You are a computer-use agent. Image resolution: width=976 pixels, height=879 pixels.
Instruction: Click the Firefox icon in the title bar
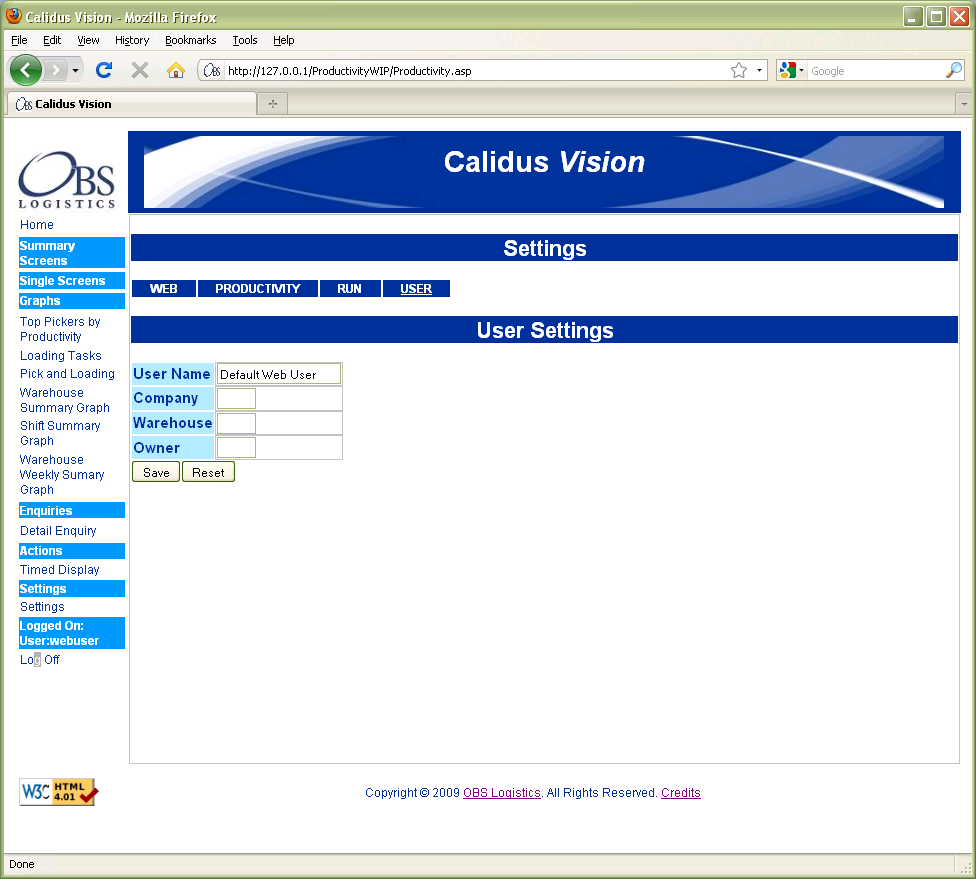click(14, 16)
